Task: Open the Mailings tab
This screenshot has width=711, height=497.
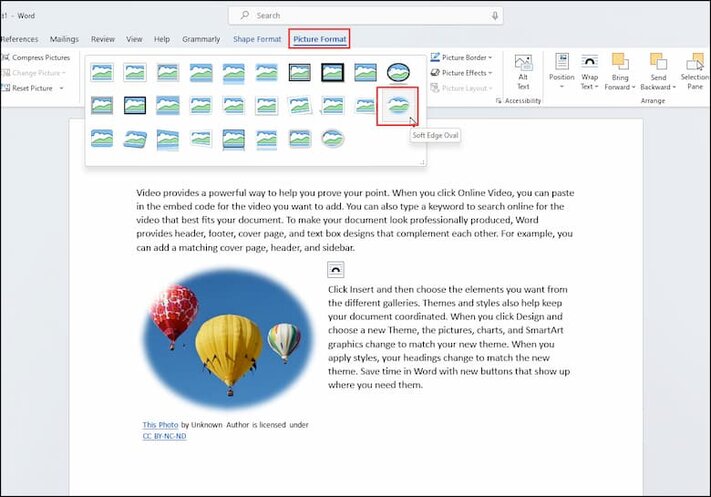Action: (64, 39)
